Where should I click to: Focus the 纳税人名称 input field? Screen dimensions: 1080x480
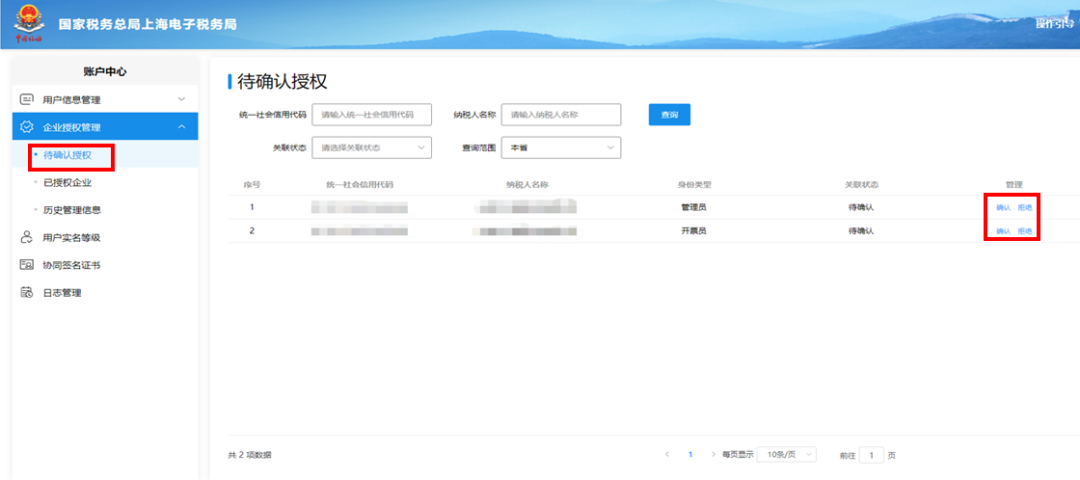click(561, 115)
